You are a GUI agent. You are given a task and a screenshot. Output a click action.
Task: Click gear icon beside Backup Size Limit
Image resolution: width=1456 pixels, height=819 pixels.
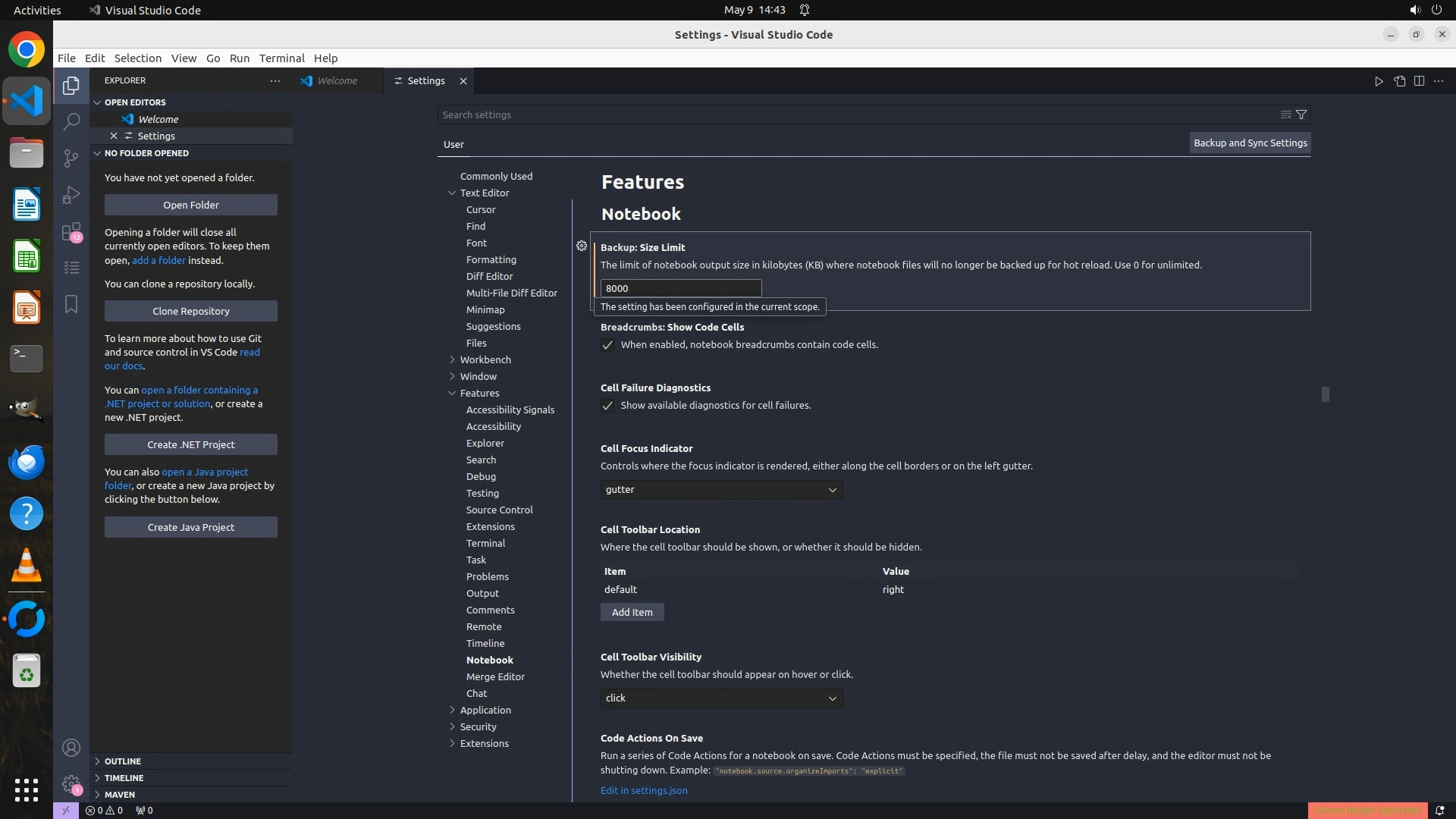582,246
